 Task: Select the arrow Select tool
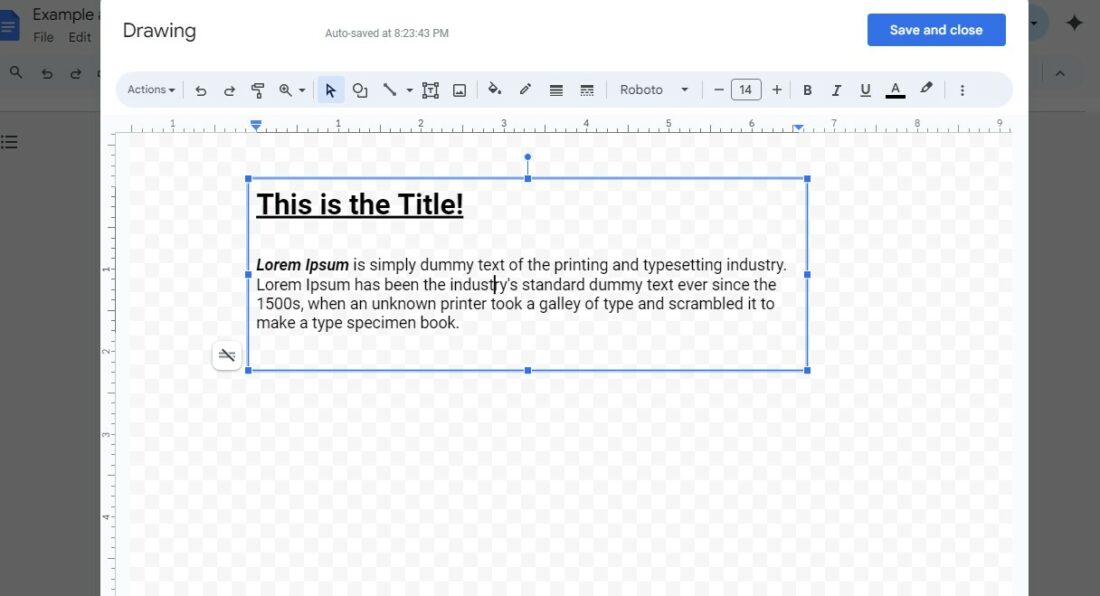pos(331,89)
